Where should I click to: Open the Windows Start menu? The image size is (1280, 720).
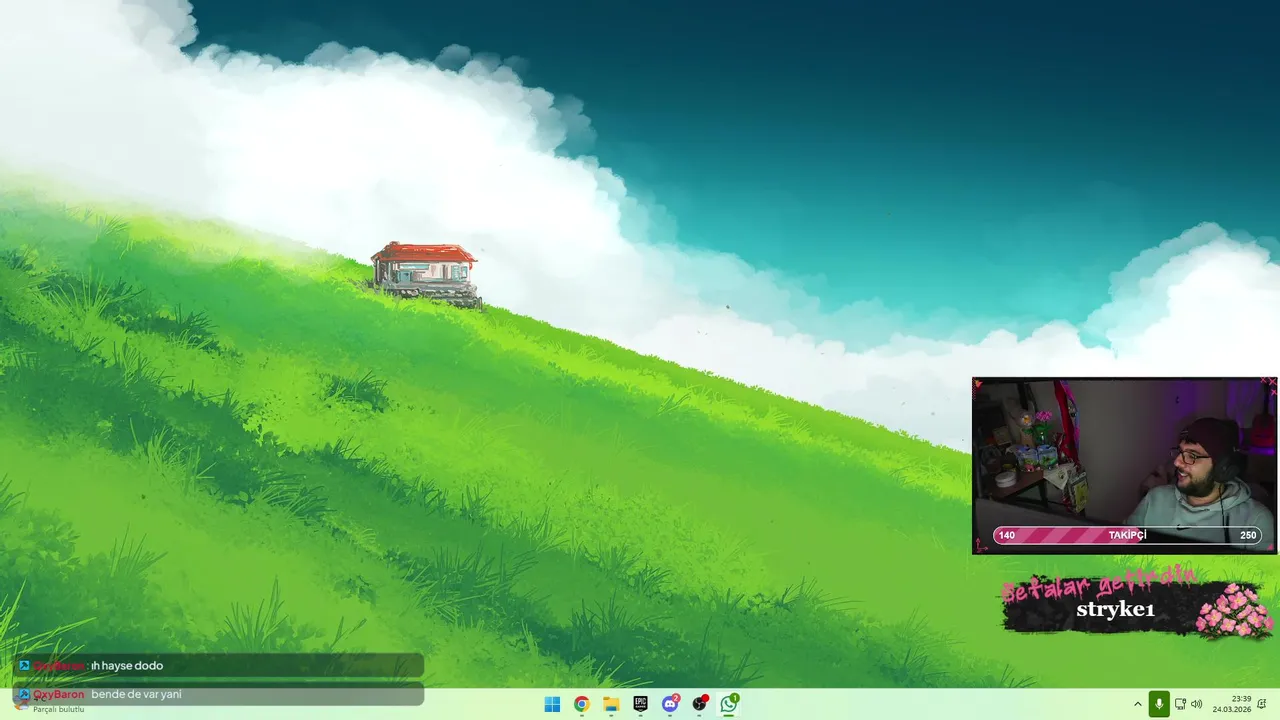[x=552, y=704]
